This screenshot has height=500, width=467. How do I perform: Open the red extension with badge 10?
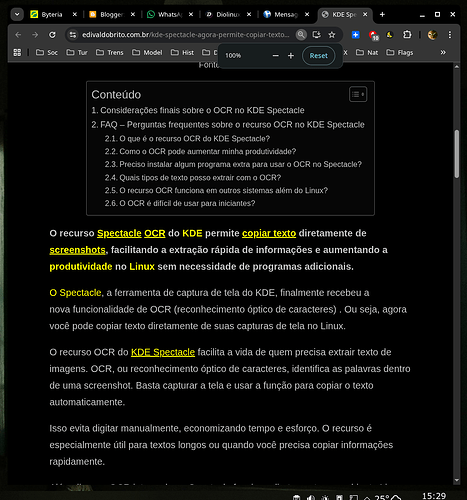click(373, 35)
